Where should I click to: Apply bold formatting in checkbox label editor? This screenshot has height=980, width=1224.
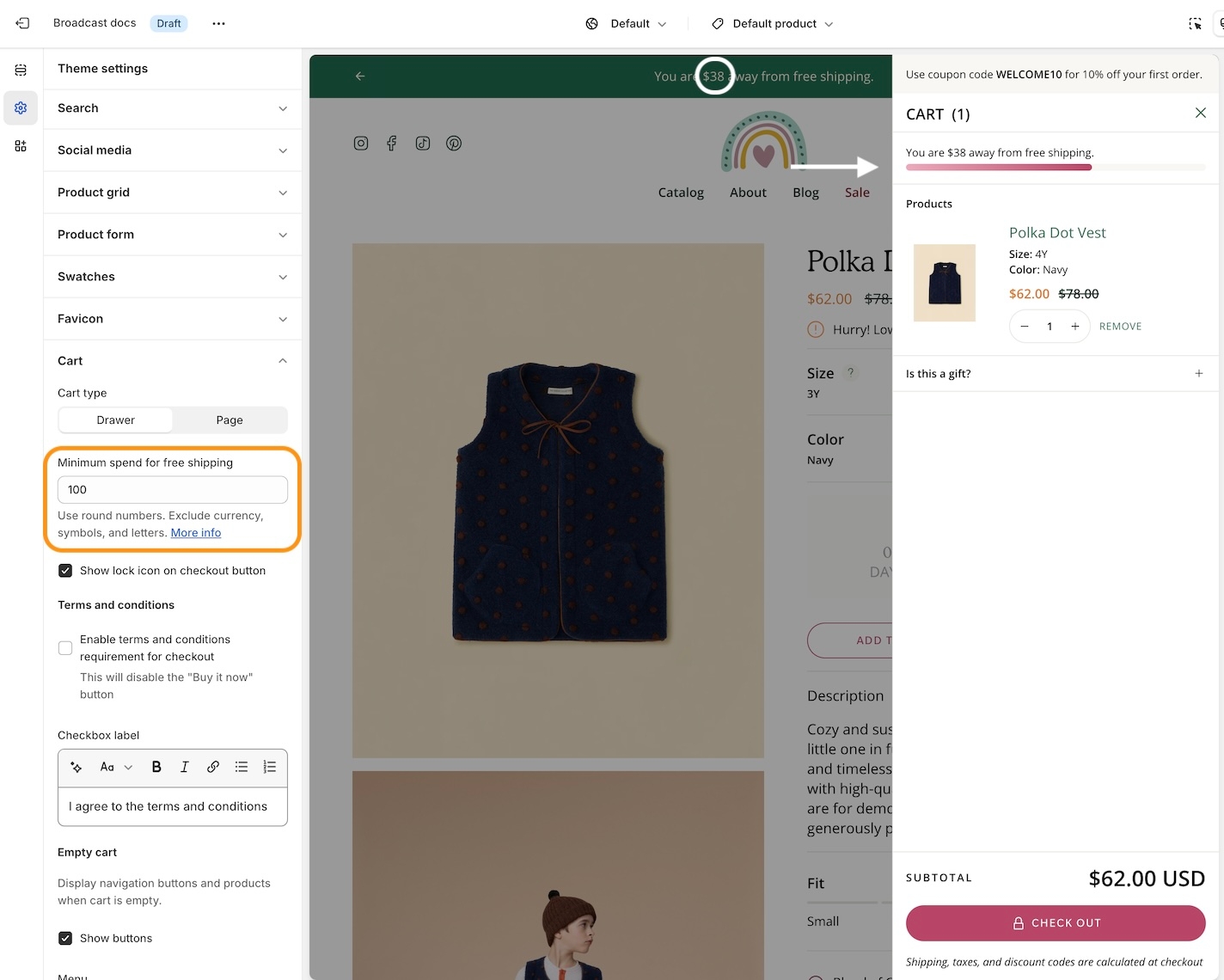point(156,767)
